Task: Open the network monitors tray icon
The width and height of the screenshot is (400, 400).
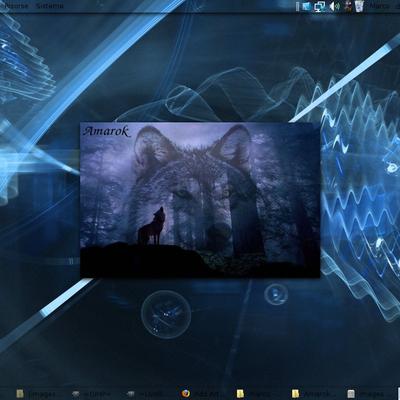Action: click(320, 6)
